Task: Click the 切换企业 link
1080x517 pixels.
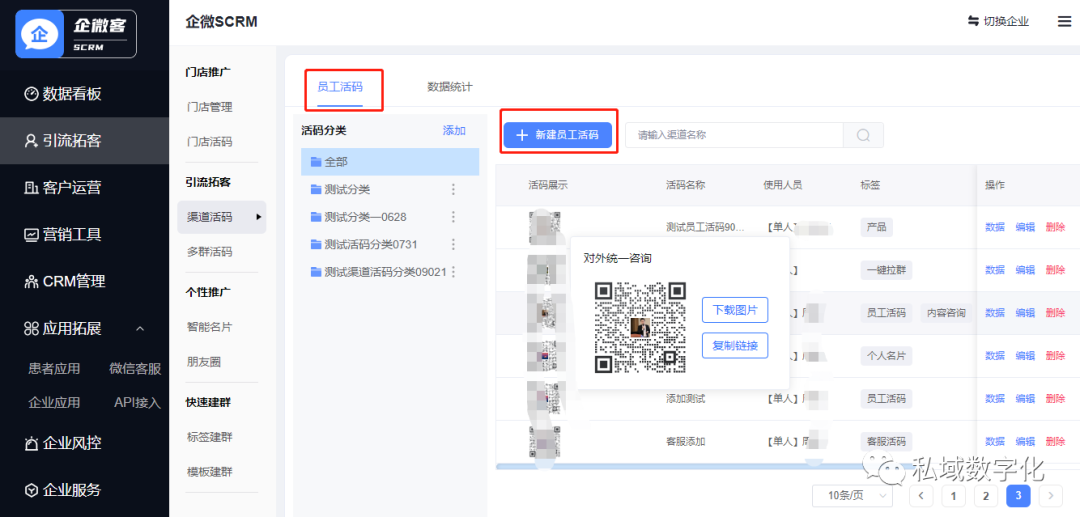Action: 1006,21
